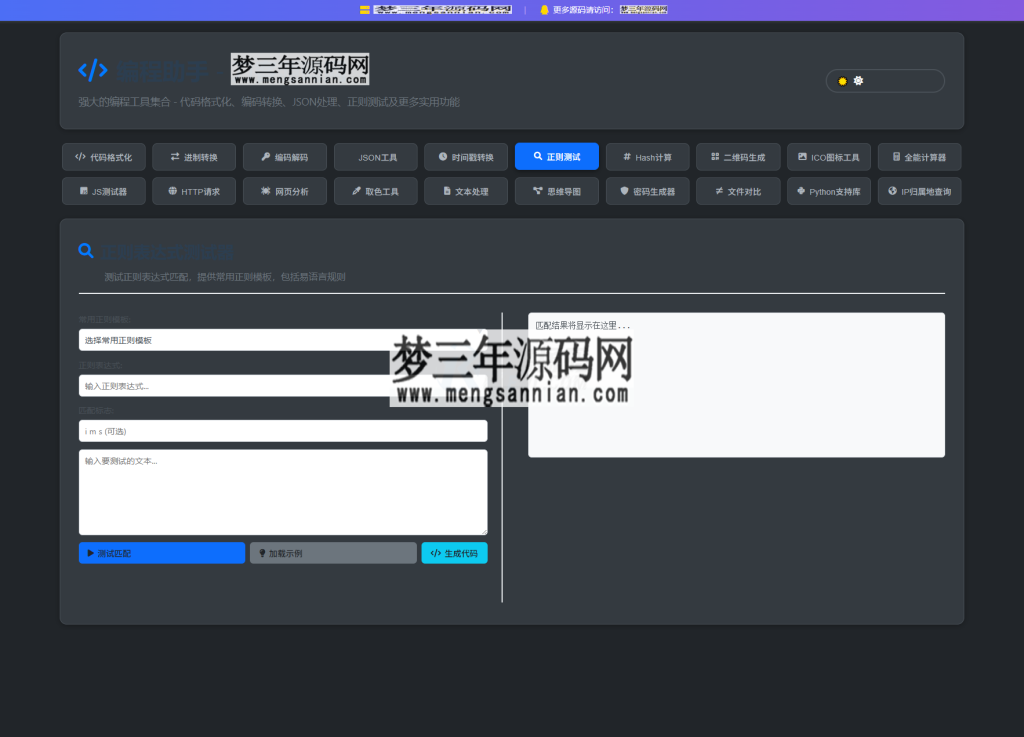The height and width of the screenshot is (737, 1024).
Task: Click the cyan 生成代码 button
Action: [454, 552]
